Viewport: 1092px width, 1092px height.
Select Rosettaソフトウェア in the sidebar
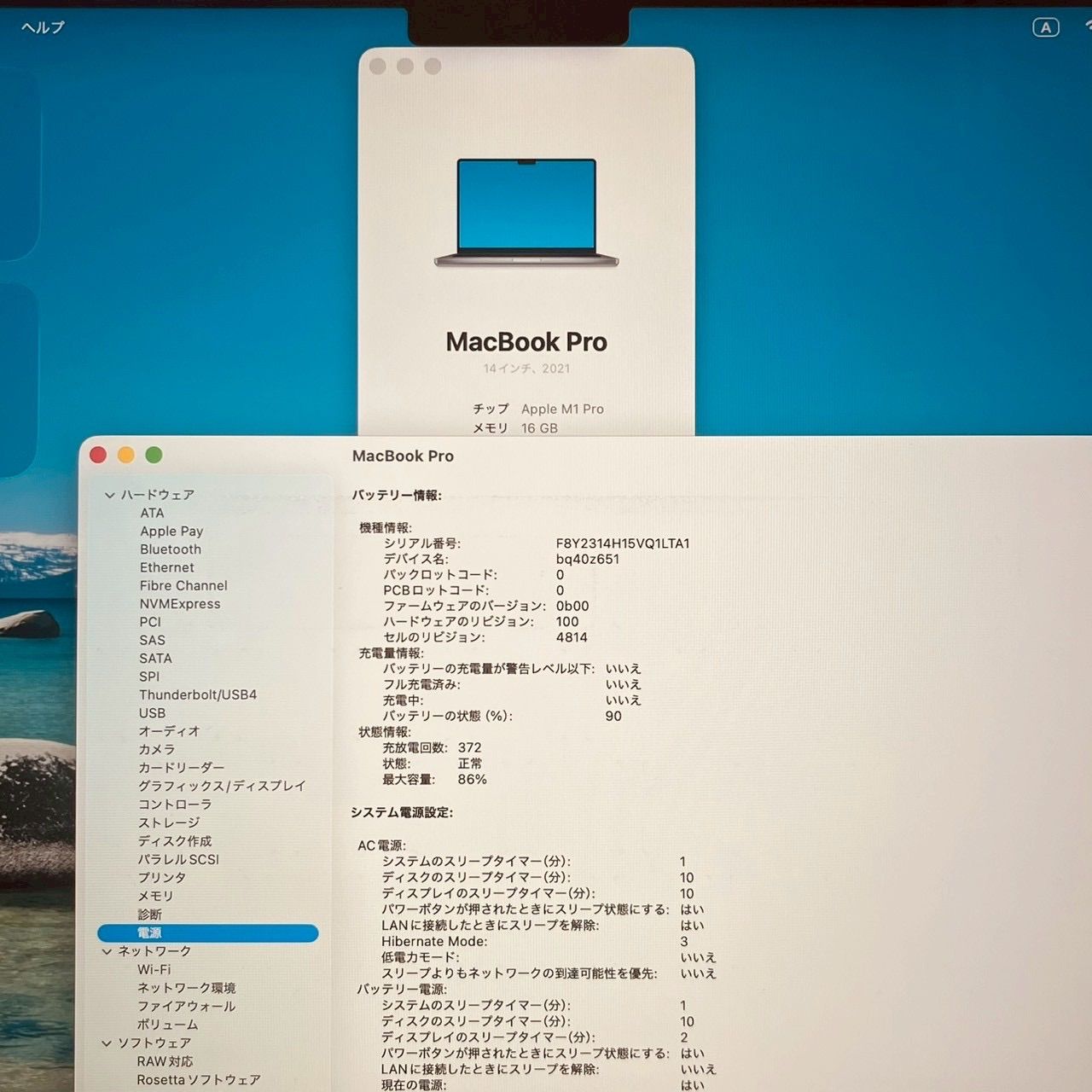coord(199,1080)
